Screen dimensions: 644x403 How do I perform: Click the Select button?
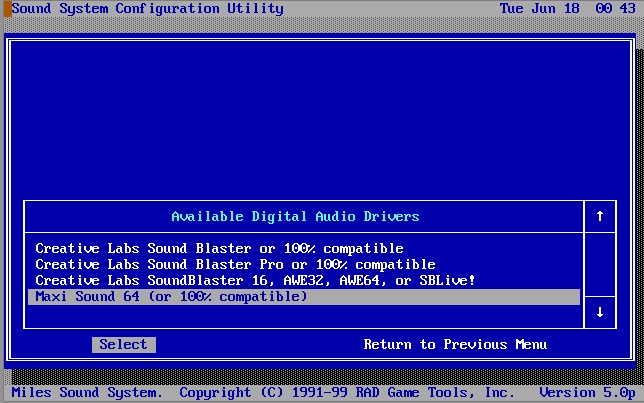(124, 345)
